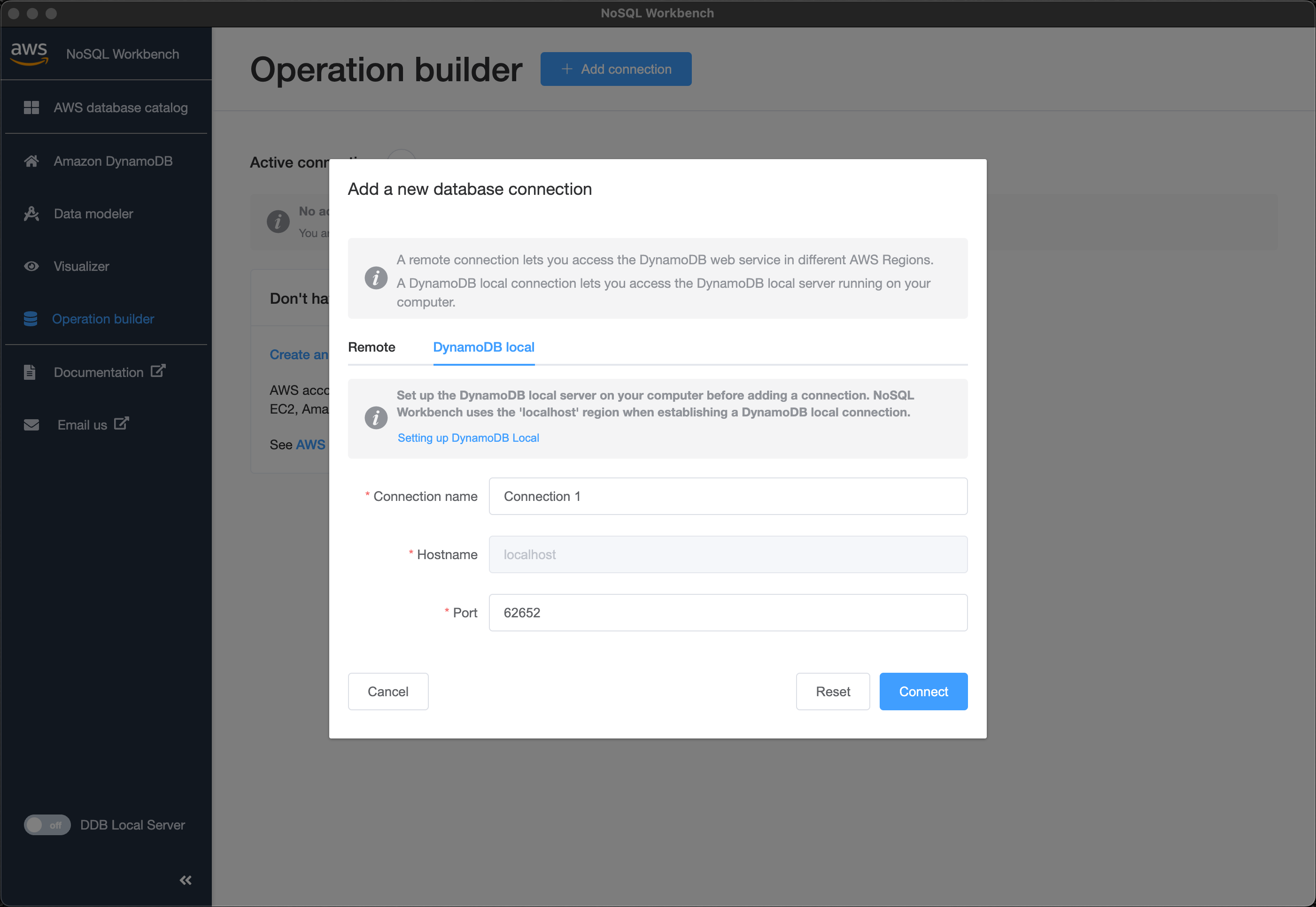Click the Hostname input field

727,554
